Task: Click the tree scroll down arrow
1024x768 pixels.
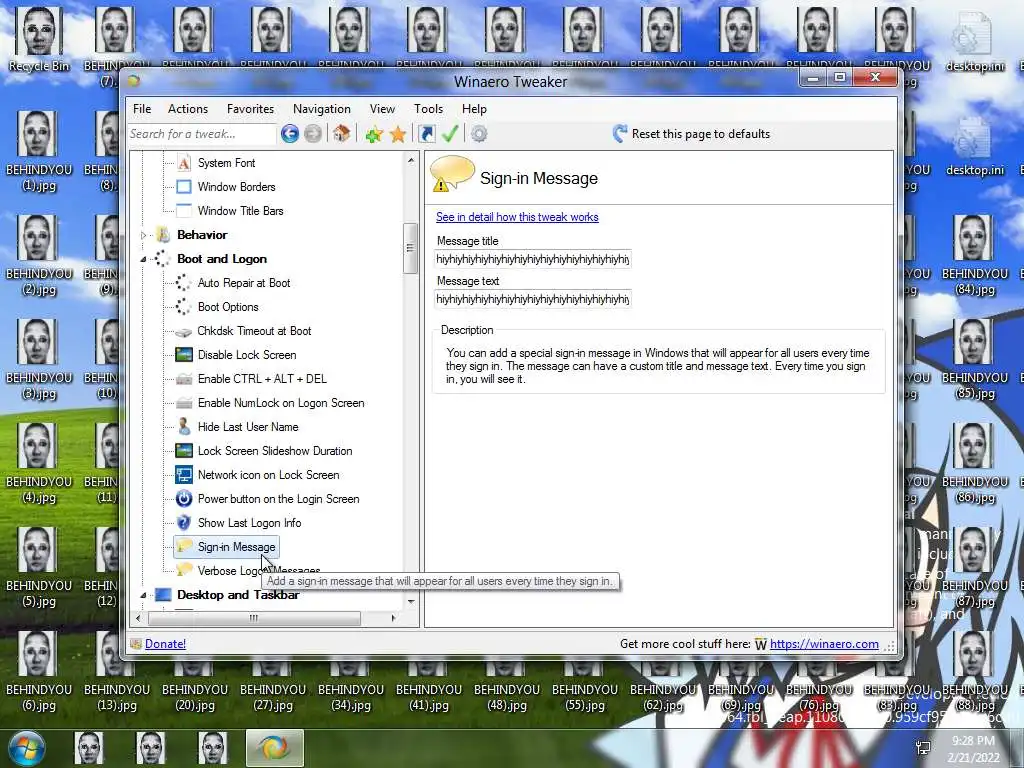Action: pyautogui.click(x=411, y=601)
